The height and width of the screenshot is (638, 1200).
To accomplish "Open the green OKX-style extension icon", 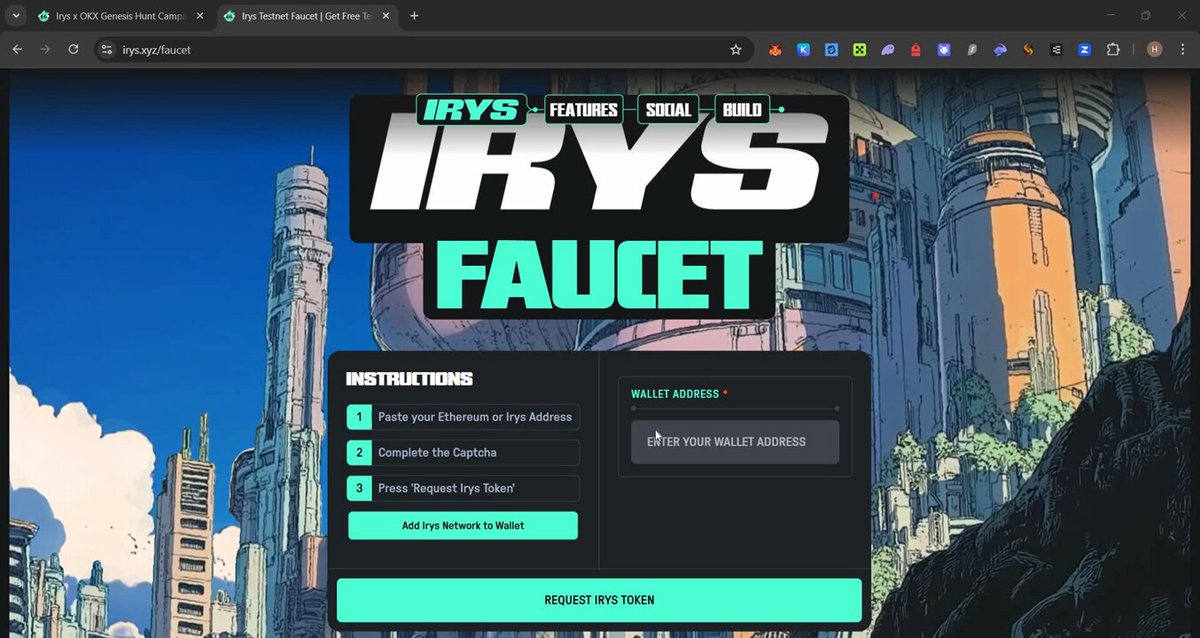I will point(859,49).
